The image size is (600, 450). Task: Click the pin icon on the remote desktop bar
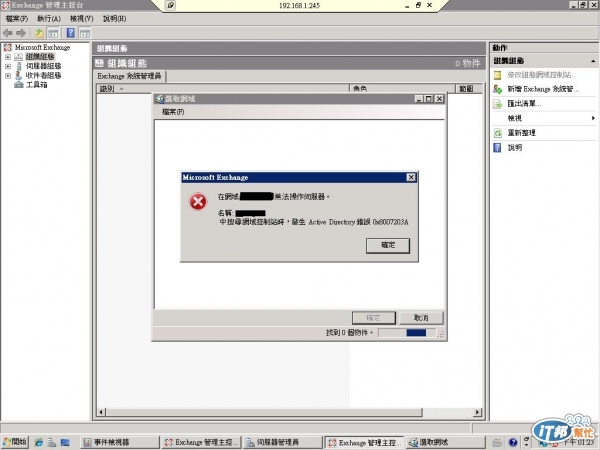coord(170,5)
